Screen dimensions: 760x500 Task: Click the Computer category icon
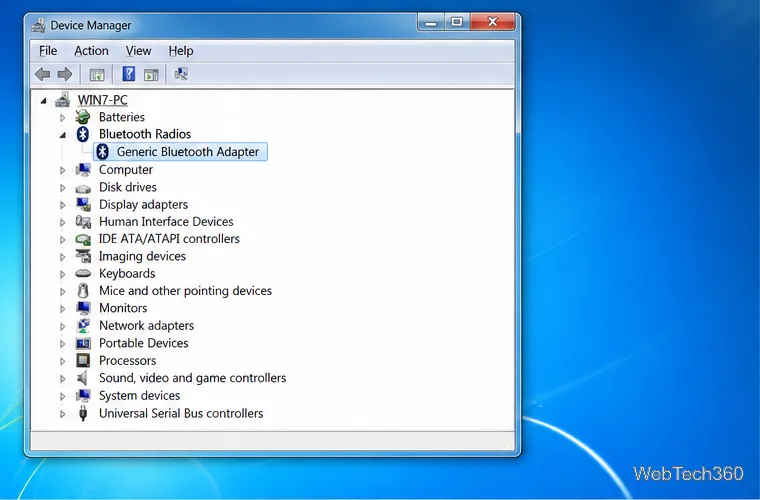coord(83,170)
